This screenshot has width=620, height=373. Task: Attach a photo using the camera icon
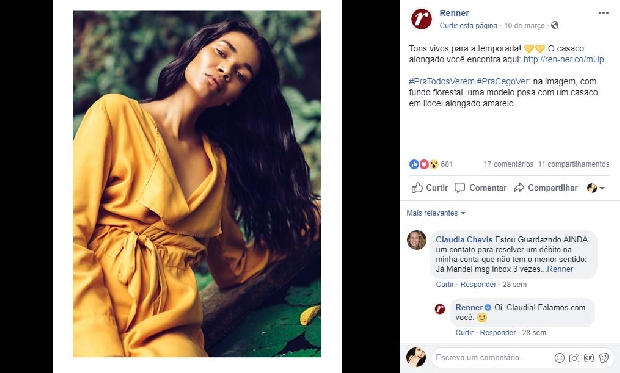point(574,358)
